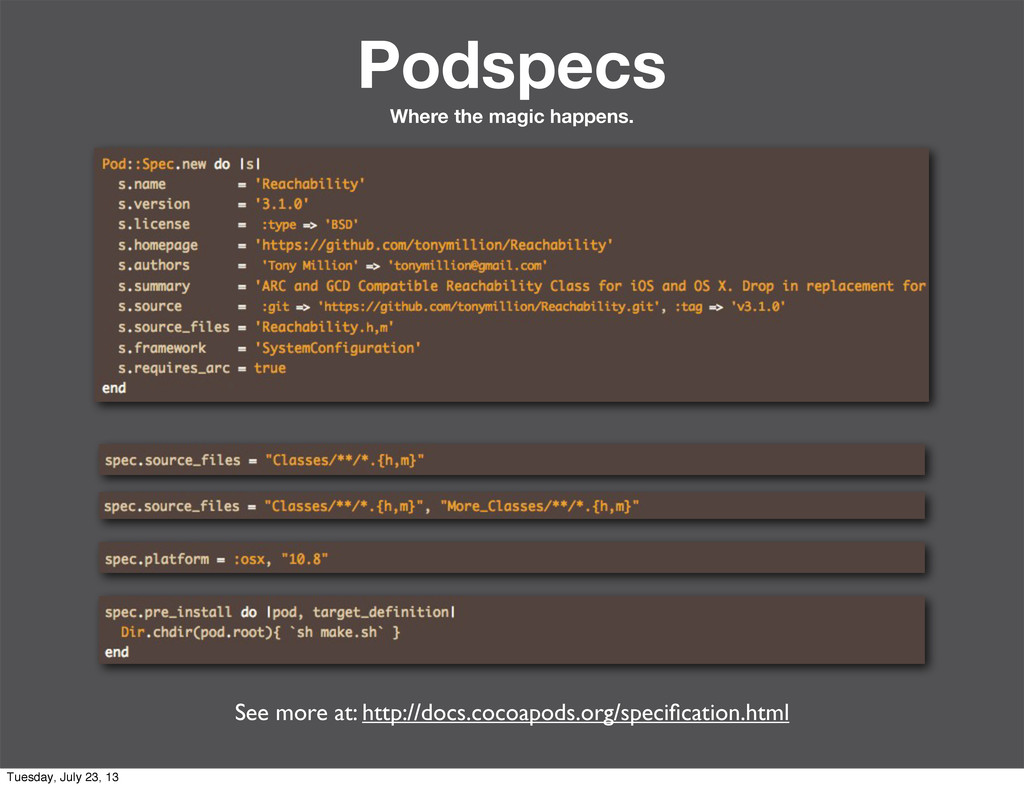Viewport: 1024px width, 788px height.
Task: Select the single-pattern spec.source_files code line
Action: pyautogui.click(x=264, y=460)
